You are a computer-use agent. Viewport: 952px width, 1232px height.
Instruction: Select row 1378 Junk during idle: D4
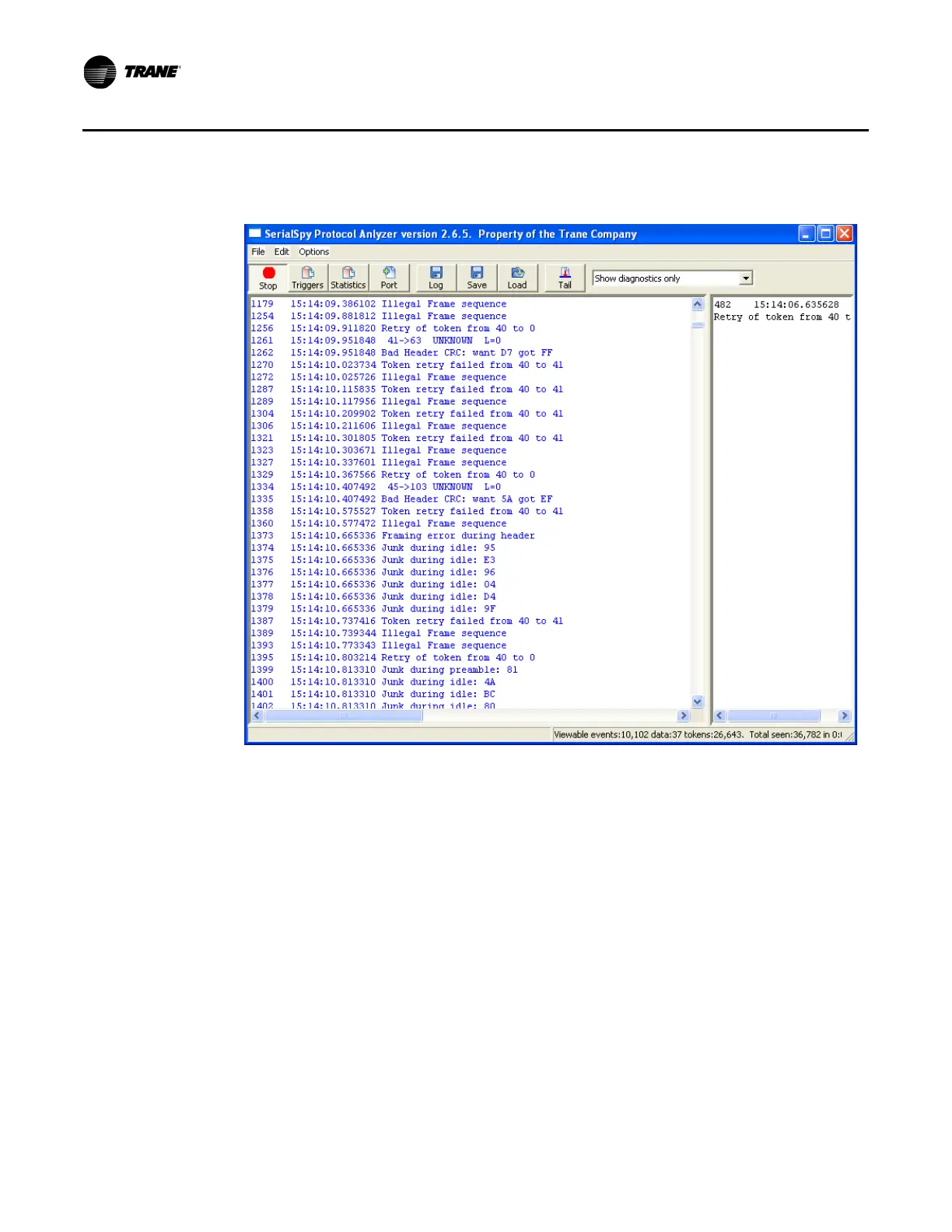coord(373,597)
